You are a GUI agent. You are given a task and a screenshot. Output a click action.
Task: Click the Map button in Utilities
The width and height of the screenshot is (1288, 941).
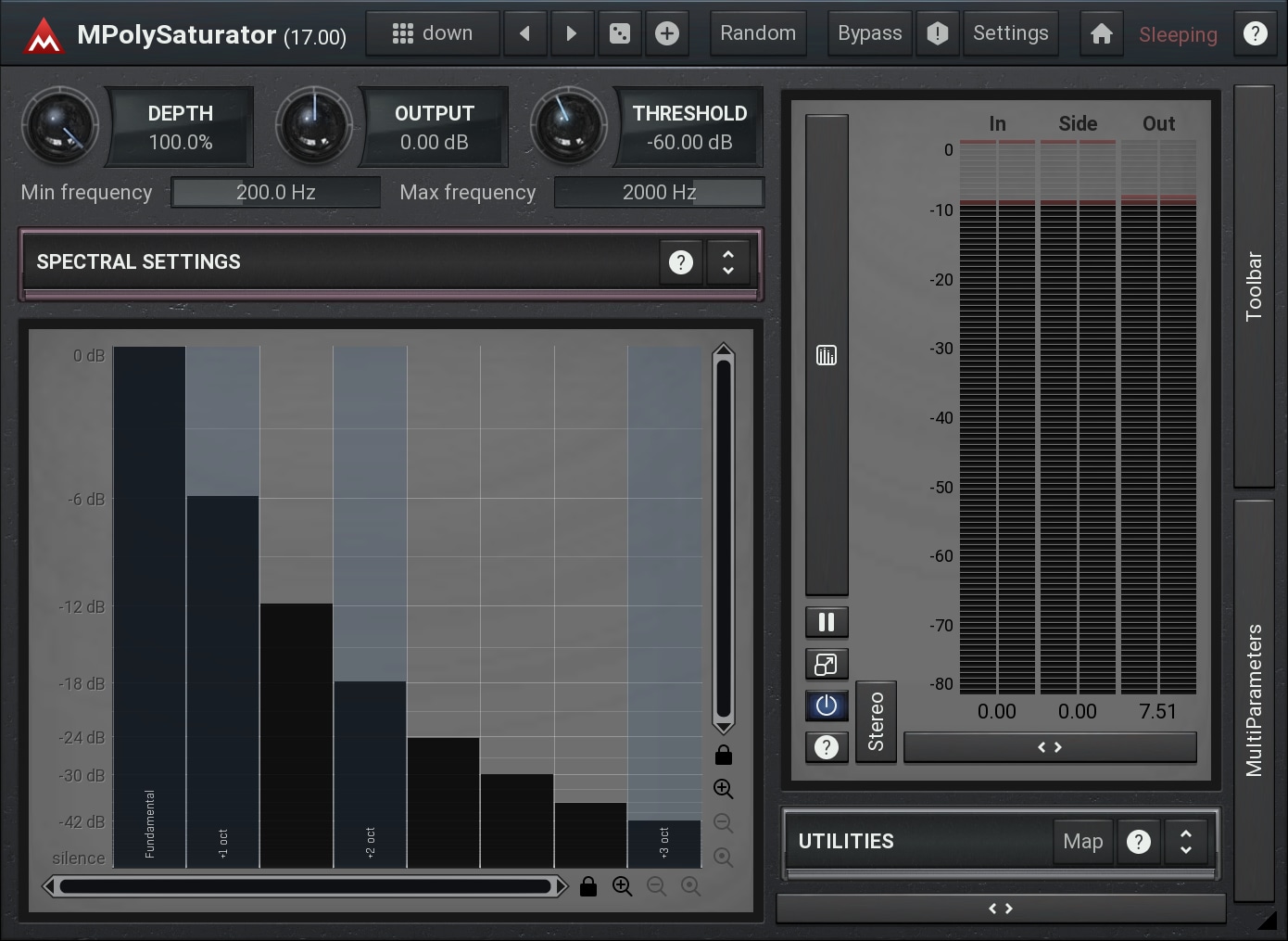[1082, 842]
